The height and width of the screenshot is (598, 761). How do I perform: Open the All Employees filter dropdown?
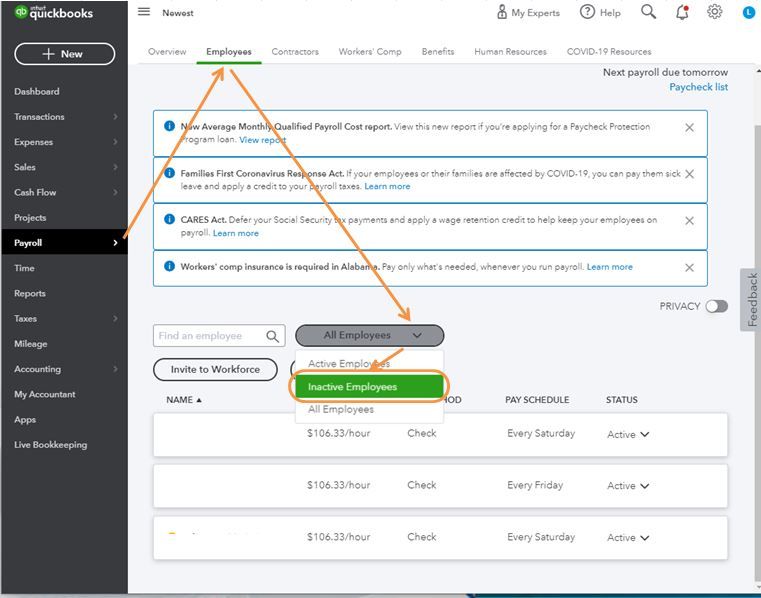point(370,335)
